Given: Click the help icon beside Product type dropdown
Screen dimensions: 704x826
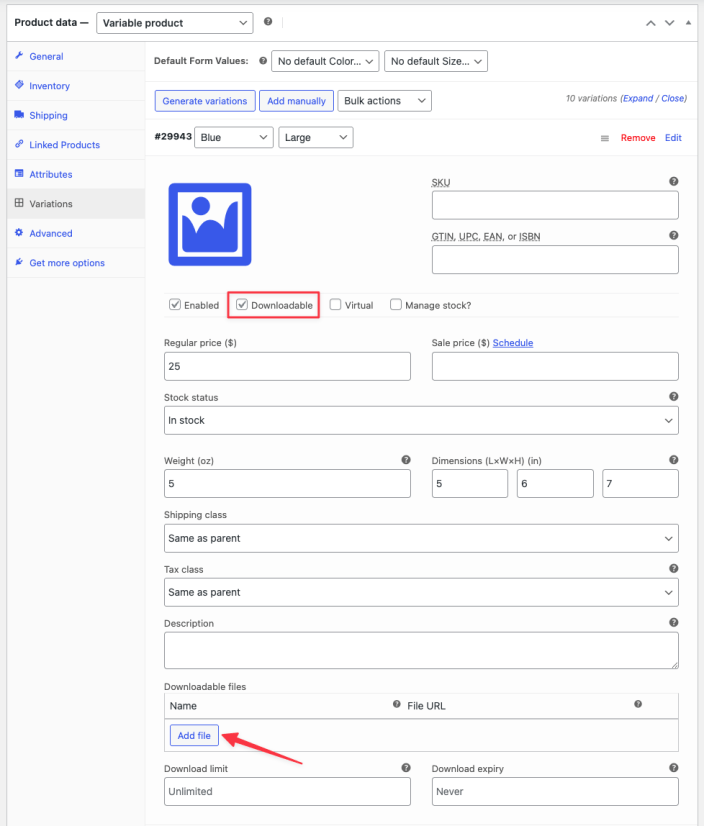Looking at the screenshot, I should point(268,21).
